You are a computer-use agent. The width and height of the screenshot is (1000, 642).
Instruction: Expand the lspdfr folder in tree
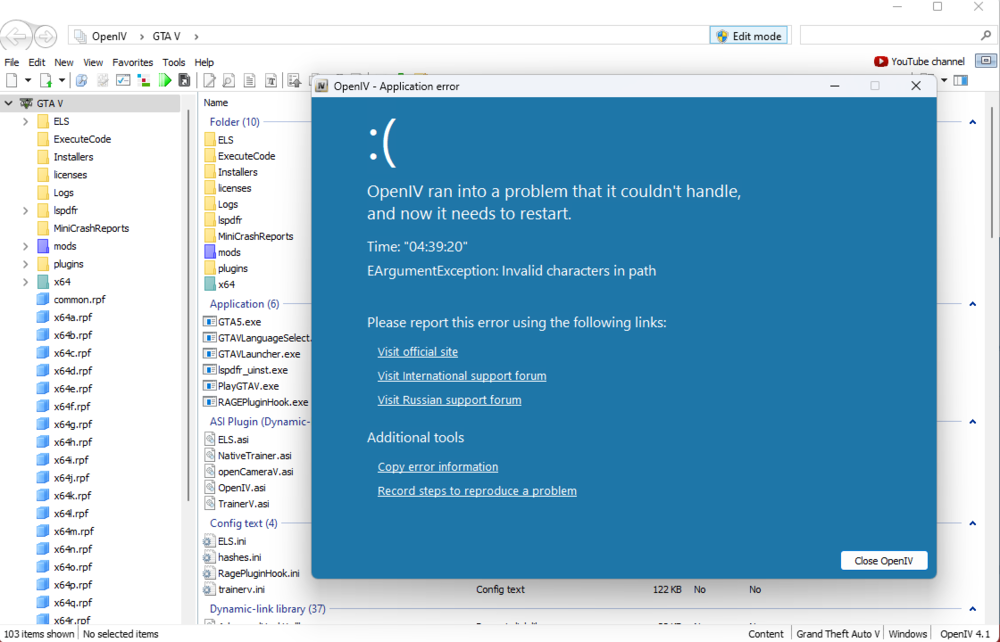click(26, 210)
